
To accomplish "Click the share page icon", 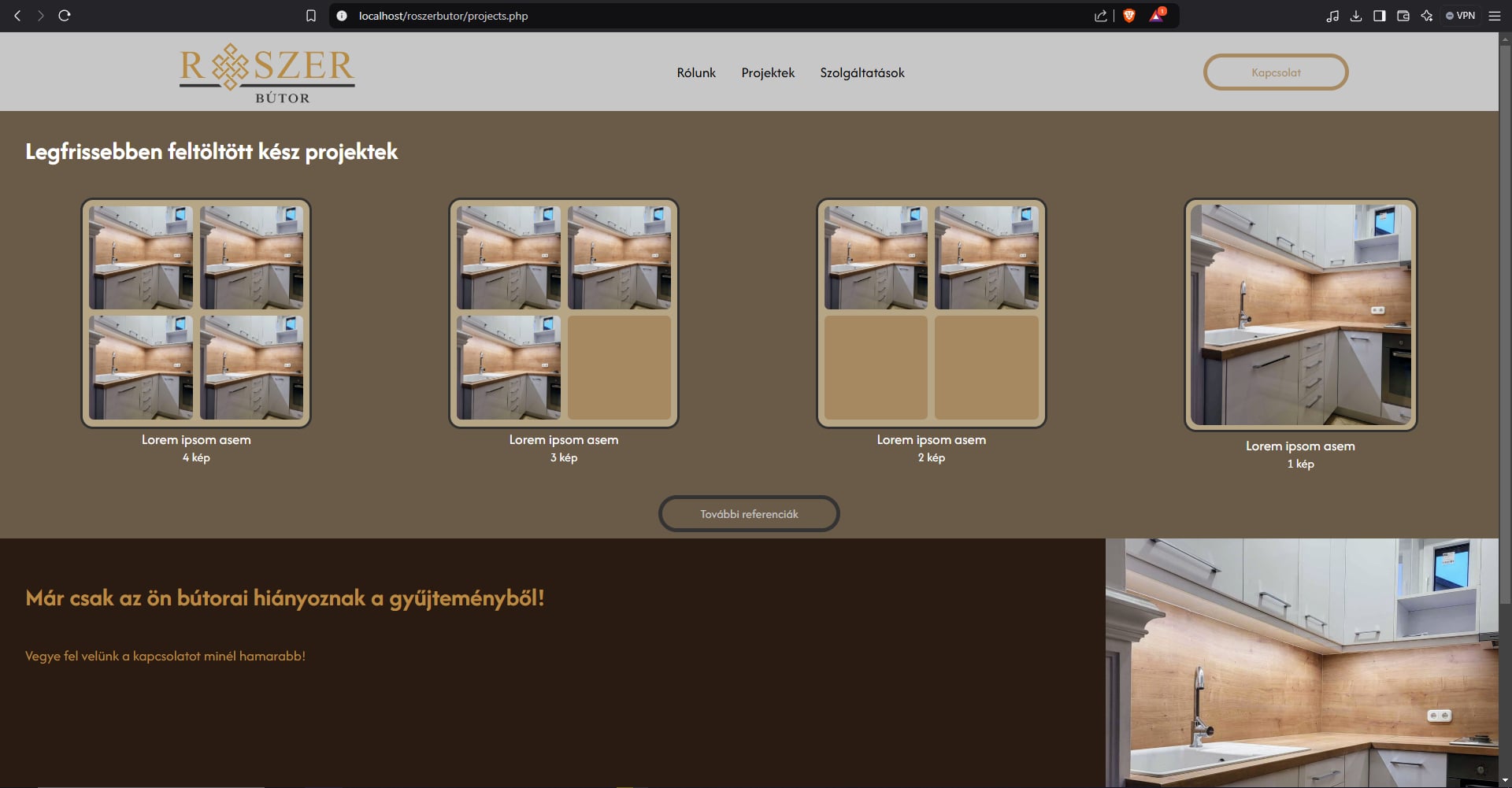I will pyautogui.click(x=1100, y=16).
